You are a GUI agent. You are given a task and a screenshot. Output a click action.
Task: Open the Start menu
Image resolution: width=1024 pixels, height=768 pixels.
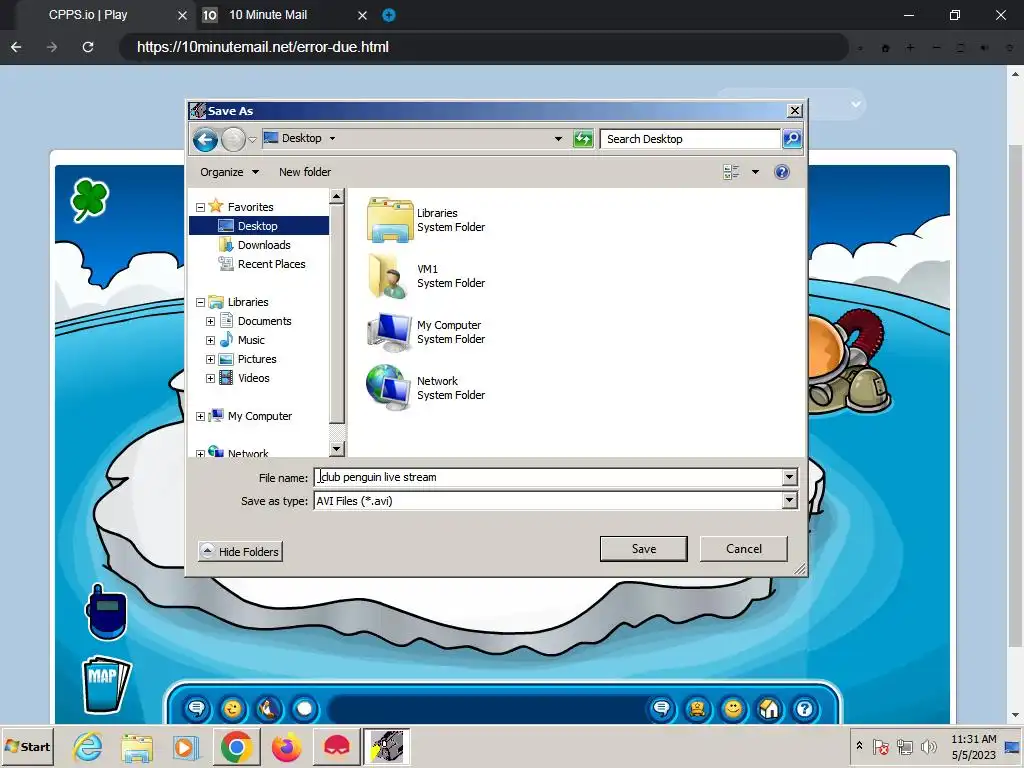(27, 747)
